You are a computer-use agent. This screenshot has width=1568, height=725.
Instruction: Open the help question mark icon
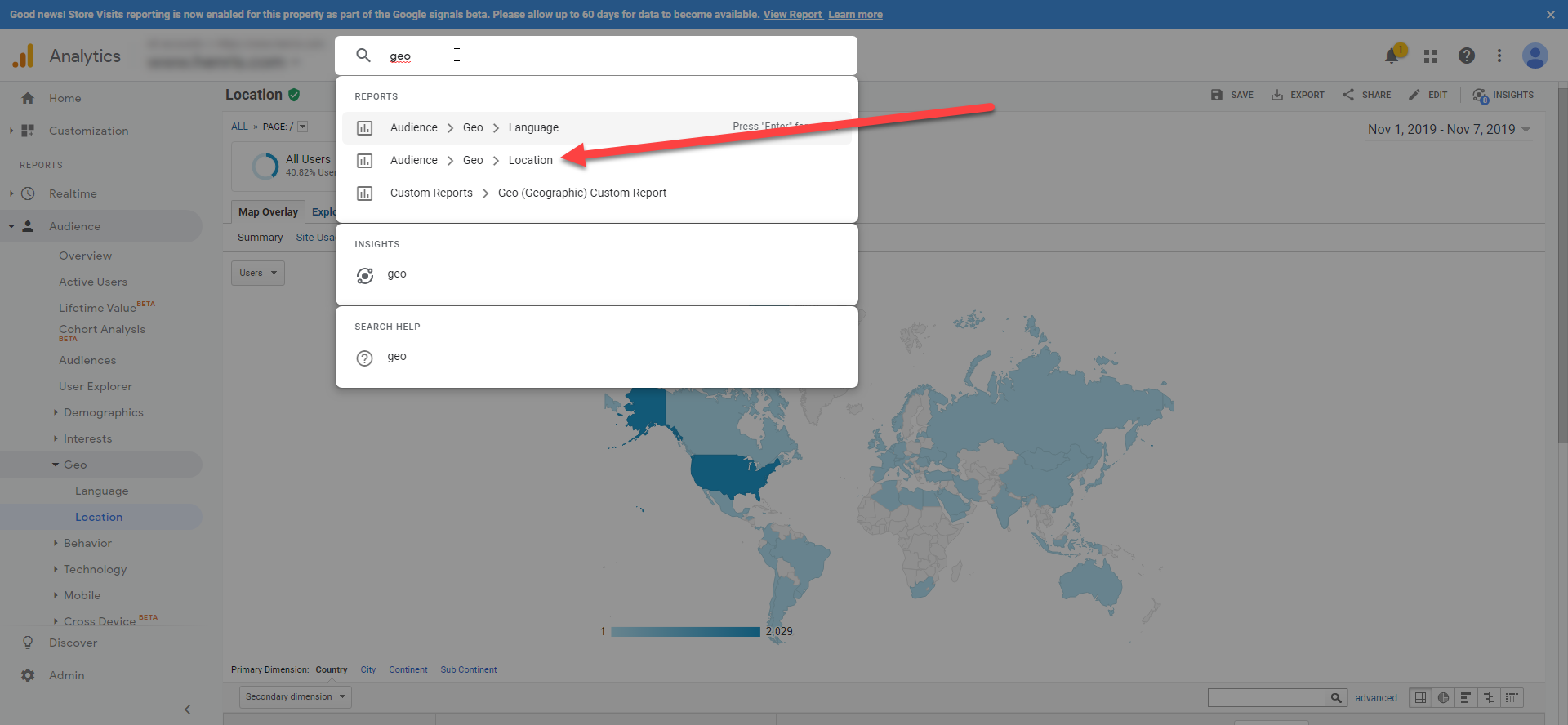1467,56
